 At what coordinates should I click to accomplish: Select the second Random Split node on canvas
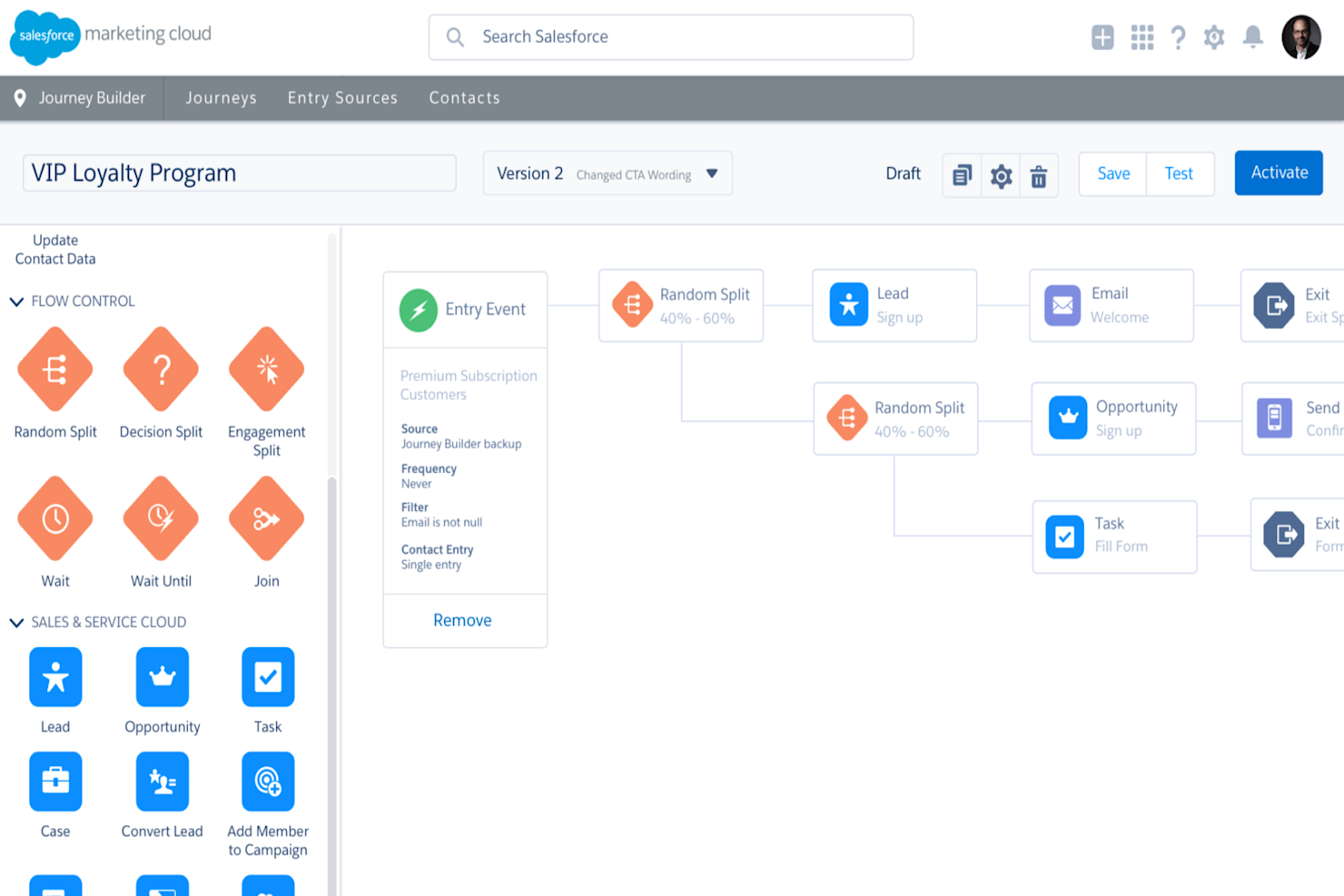(x=895, y=418)
